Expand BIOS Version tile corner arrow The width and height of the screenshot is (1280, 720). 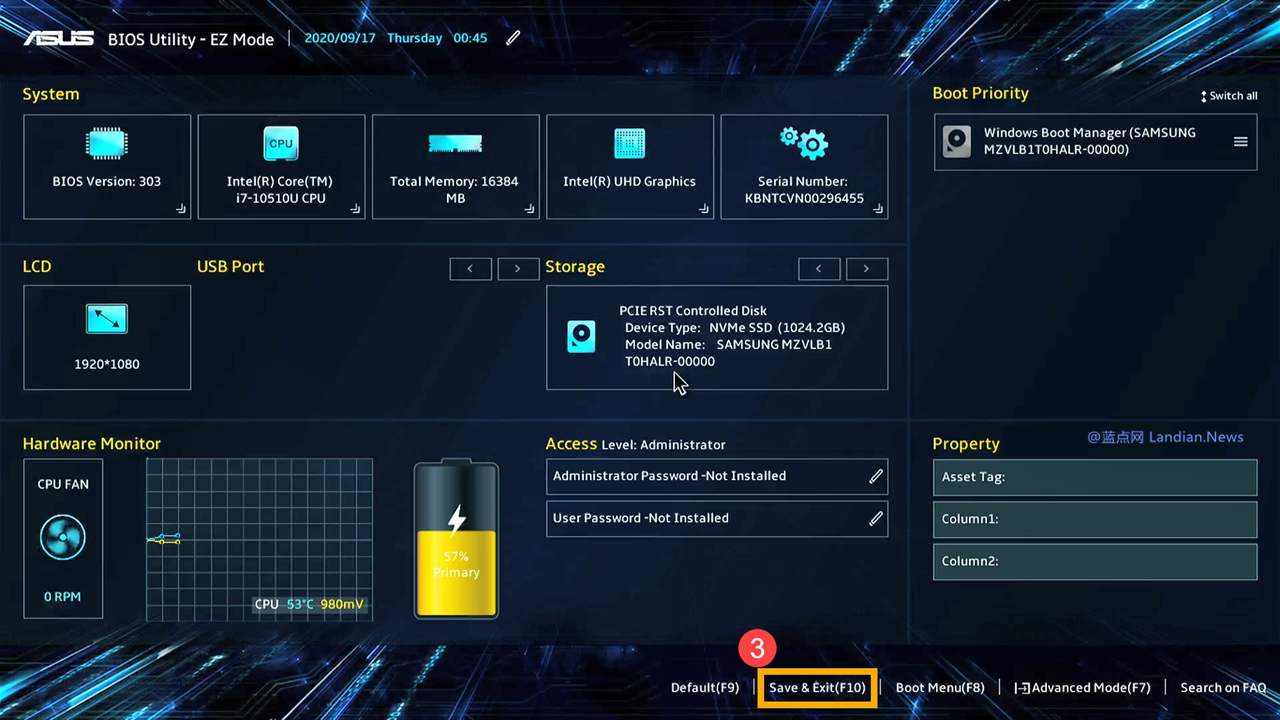[x=181, y=209]
